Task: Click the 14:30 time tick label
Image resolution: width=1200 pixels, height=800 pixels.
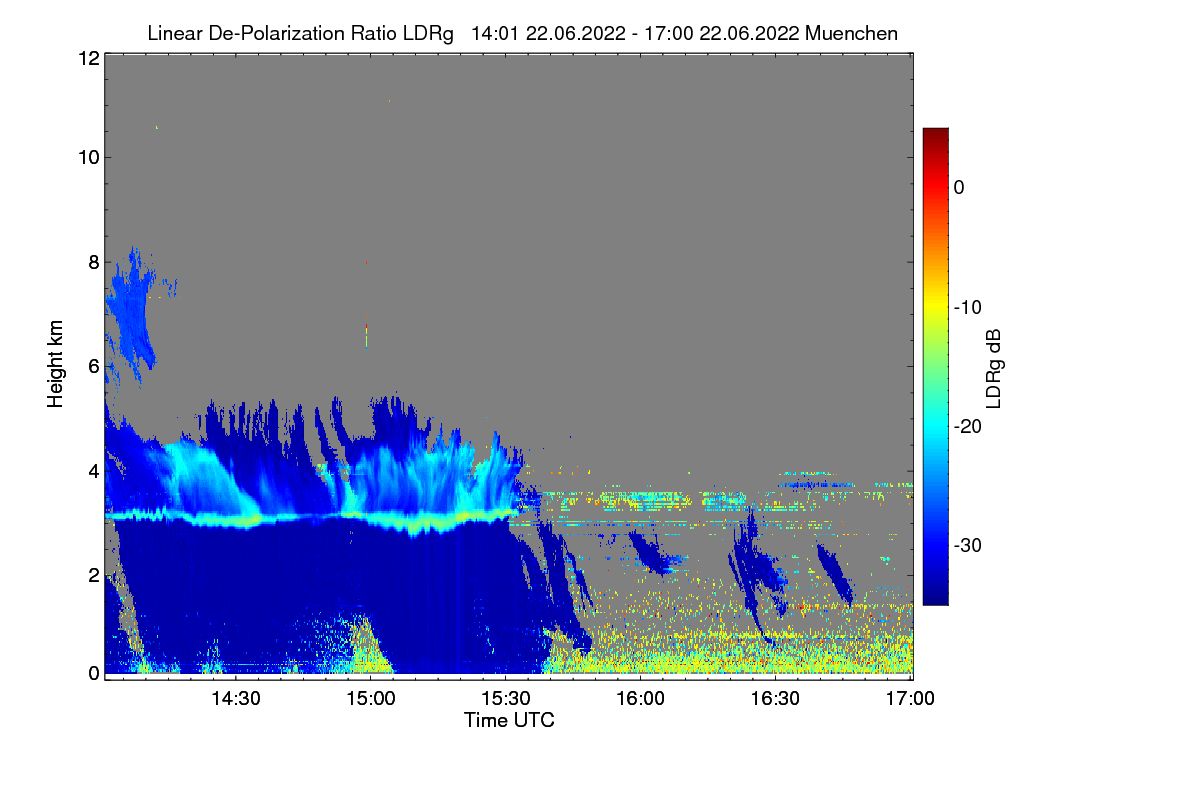Action: pyautogui.click(x=235, y=699)
